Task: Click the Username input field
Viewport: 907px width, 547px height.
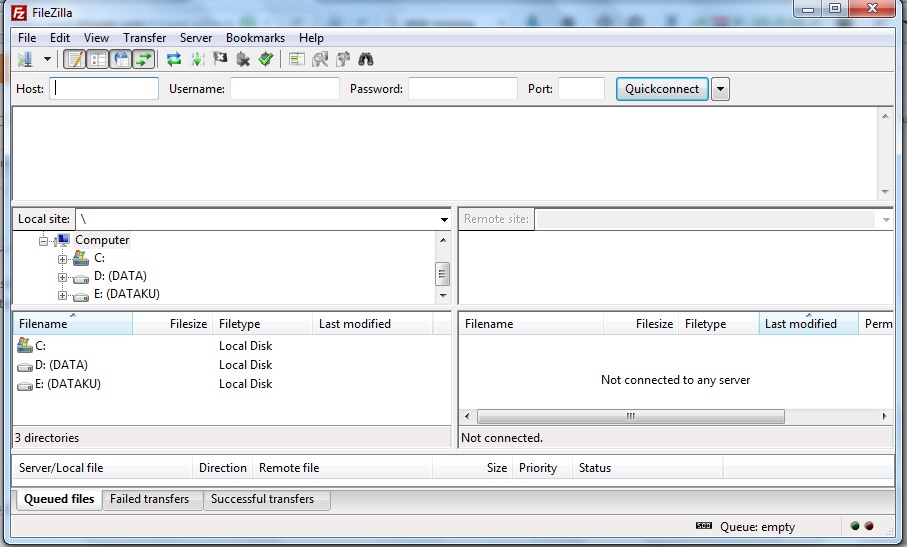Action: (x=285, y=89)
